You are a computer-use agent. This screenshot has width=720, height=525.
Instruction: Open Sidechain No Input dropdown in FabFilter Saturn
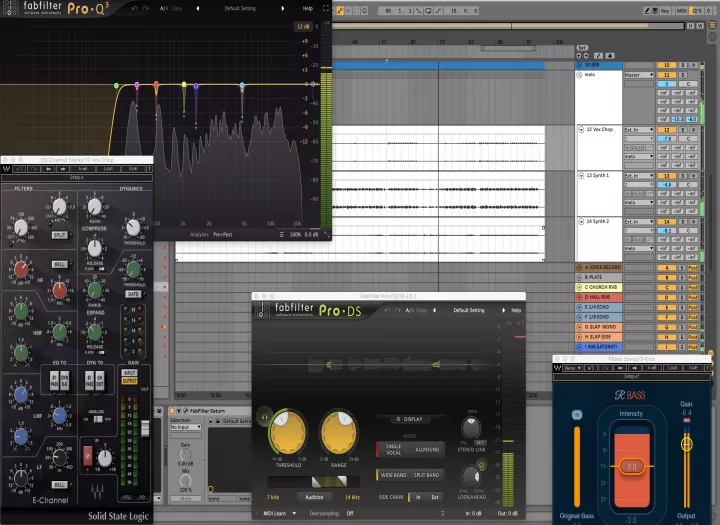pos(186,427)
